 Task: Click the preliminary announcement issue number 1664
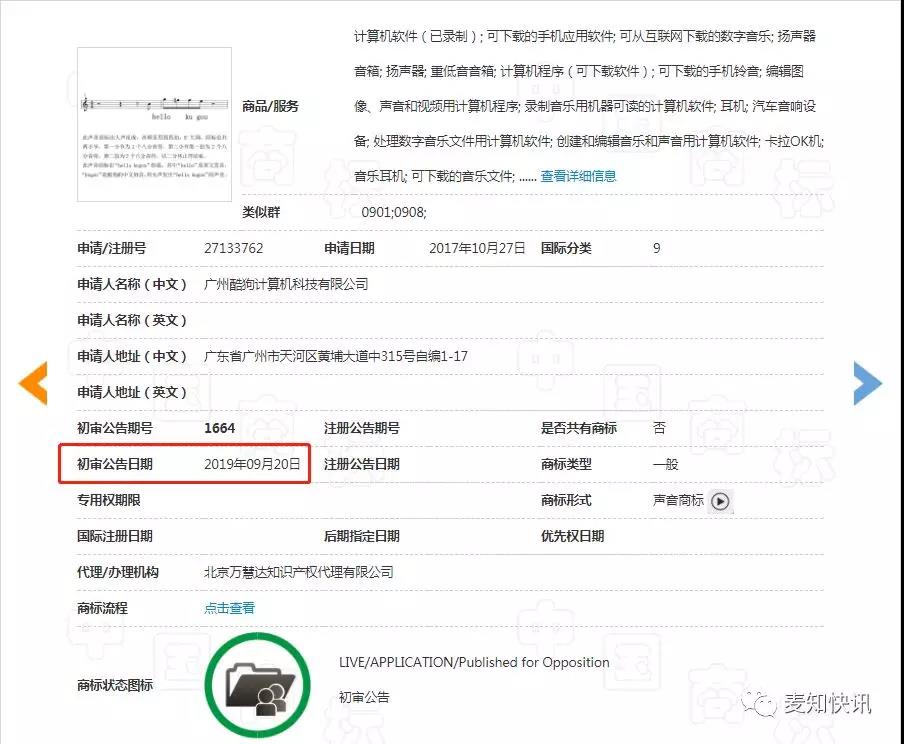point(219,428)
